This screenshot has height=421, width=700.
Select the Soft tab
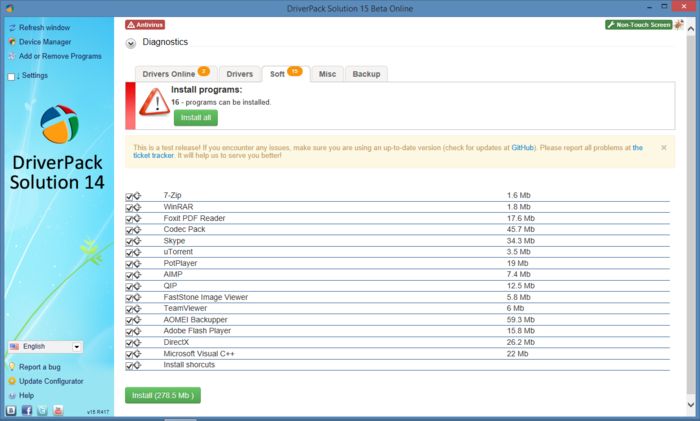[286, 74]
